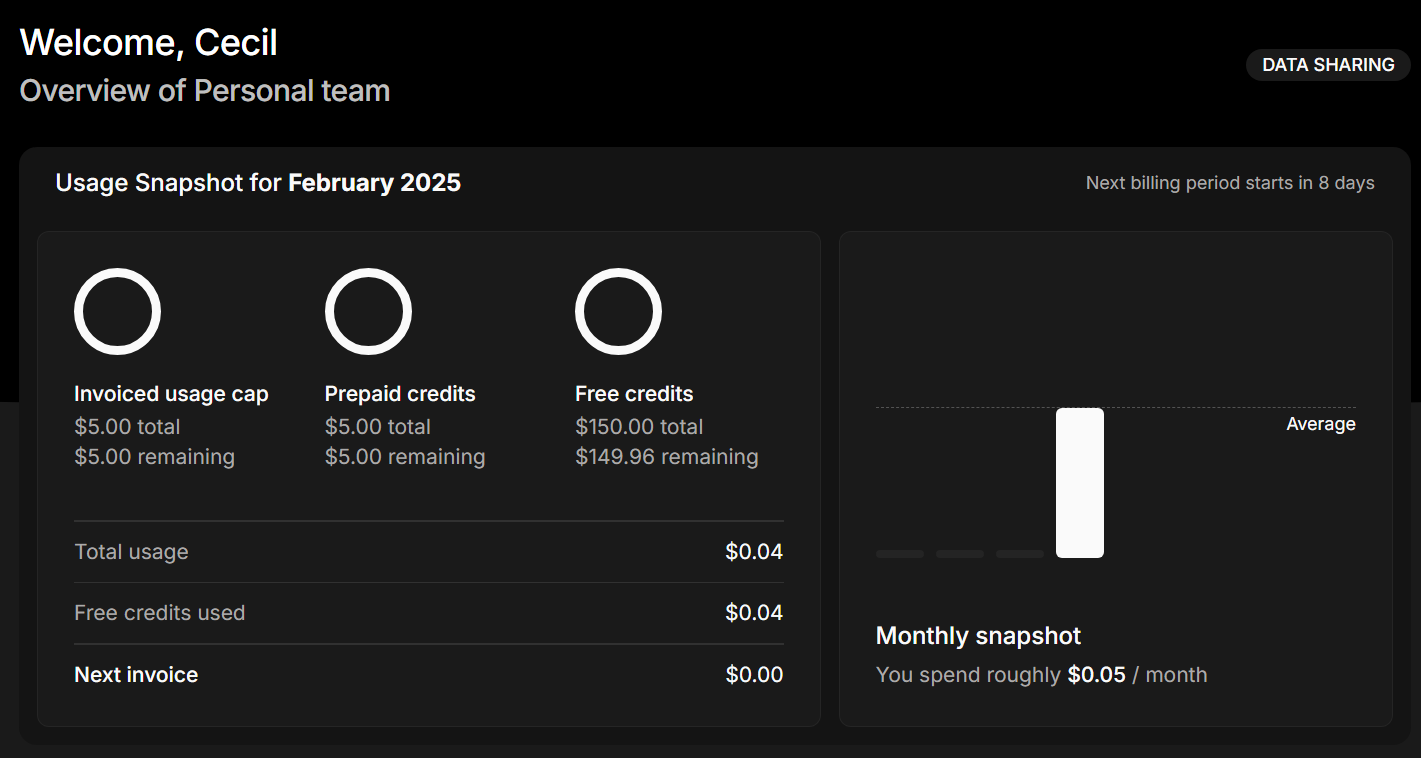Click the Prepaid credits ring icon

[x=368, y=311]
